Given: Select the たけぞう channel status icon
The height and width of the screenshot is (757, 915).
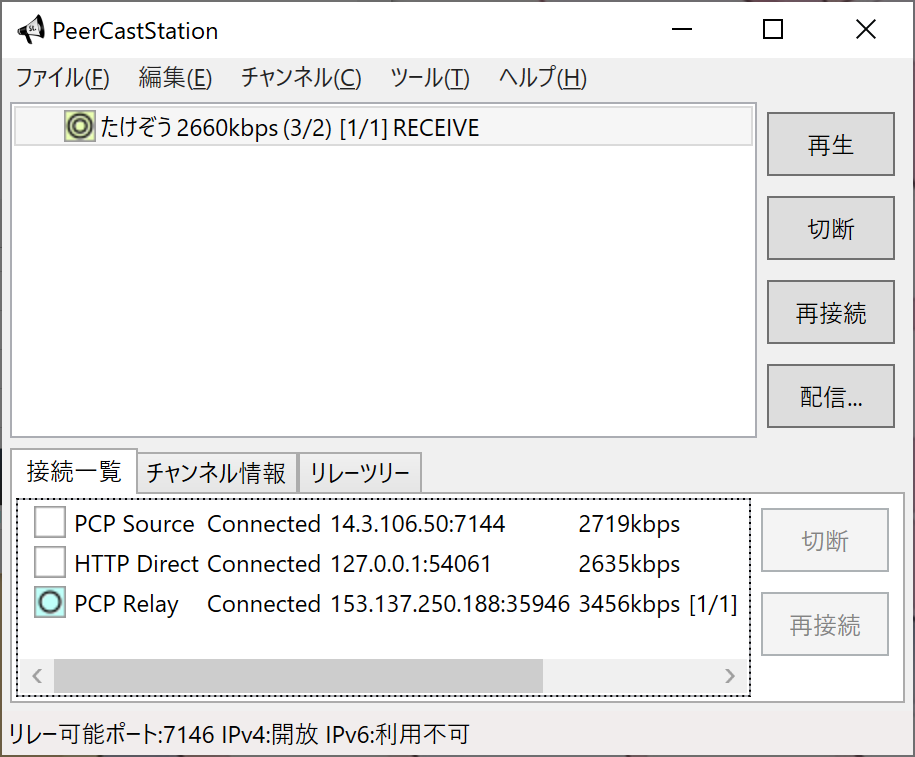Looking at the screenshot, I should [x=79, y=126].
